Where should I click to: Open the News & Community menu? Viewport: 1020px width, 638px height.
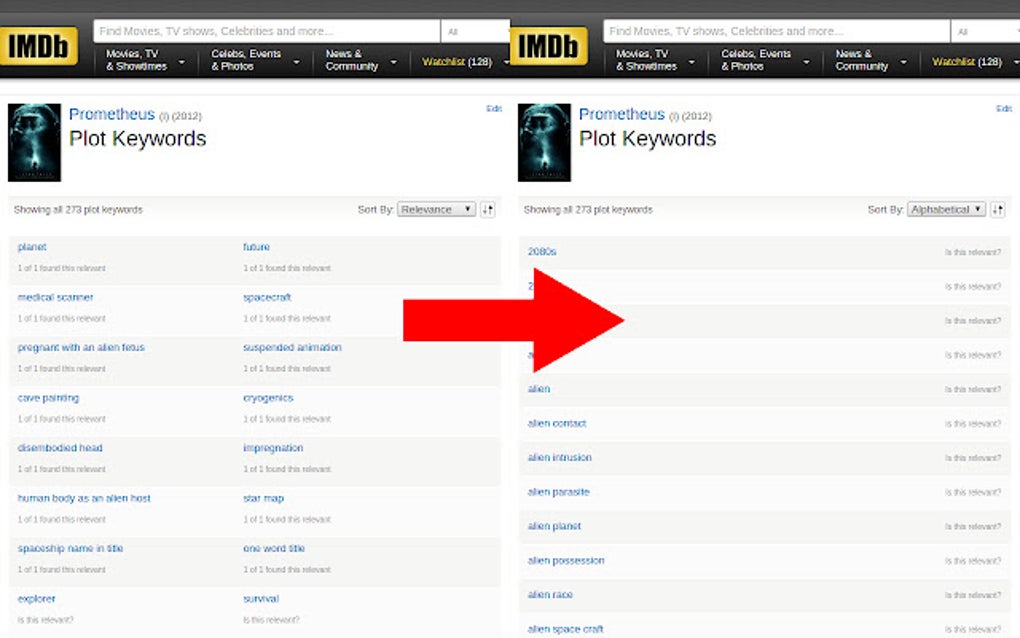tap(354, 60)
